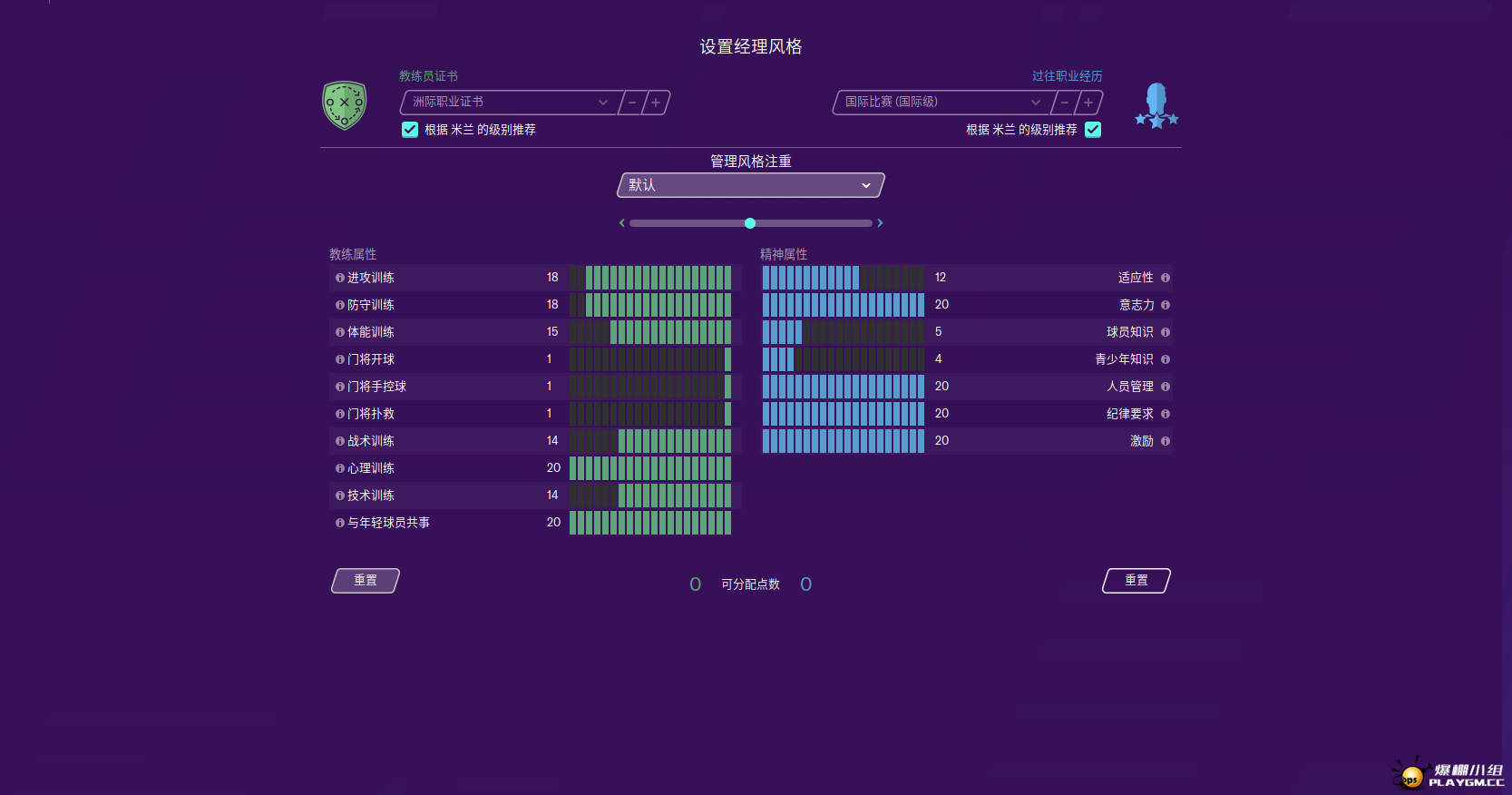Click the management style slider handle

tap(750, 223)
